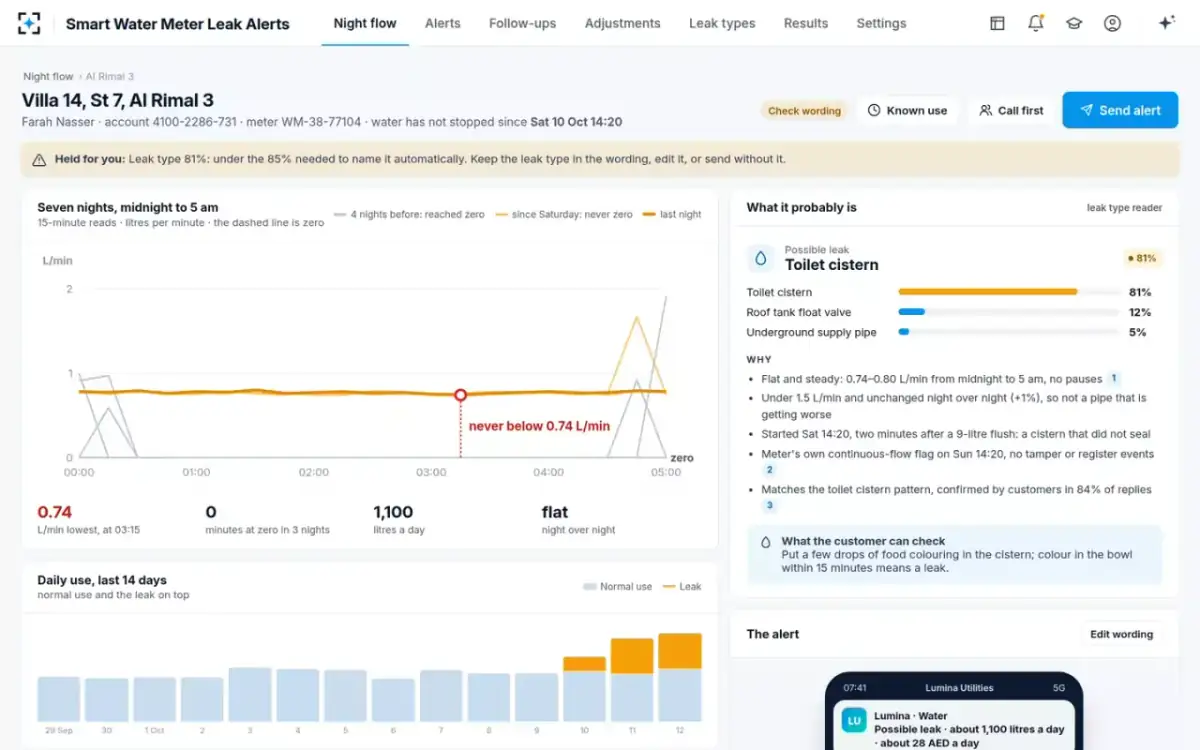Screen dimensions: 1200x750
Task: Open the layout panel icon in header
Action: pyautogui.click(x=997, y=23)
